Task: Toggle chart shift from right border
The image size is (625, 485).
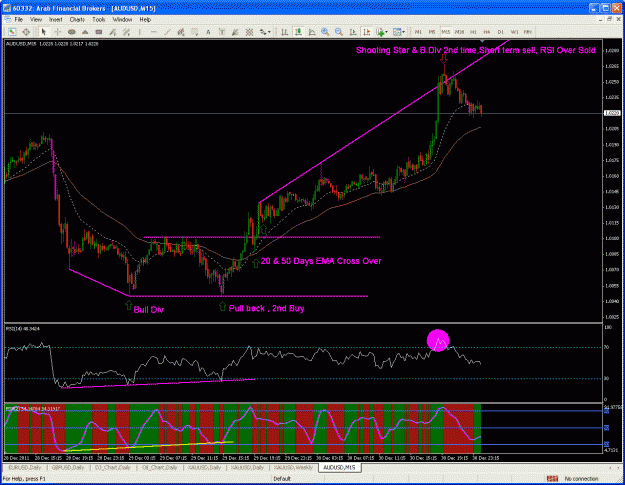Action: pyautogui.click(x=366, y=32)
